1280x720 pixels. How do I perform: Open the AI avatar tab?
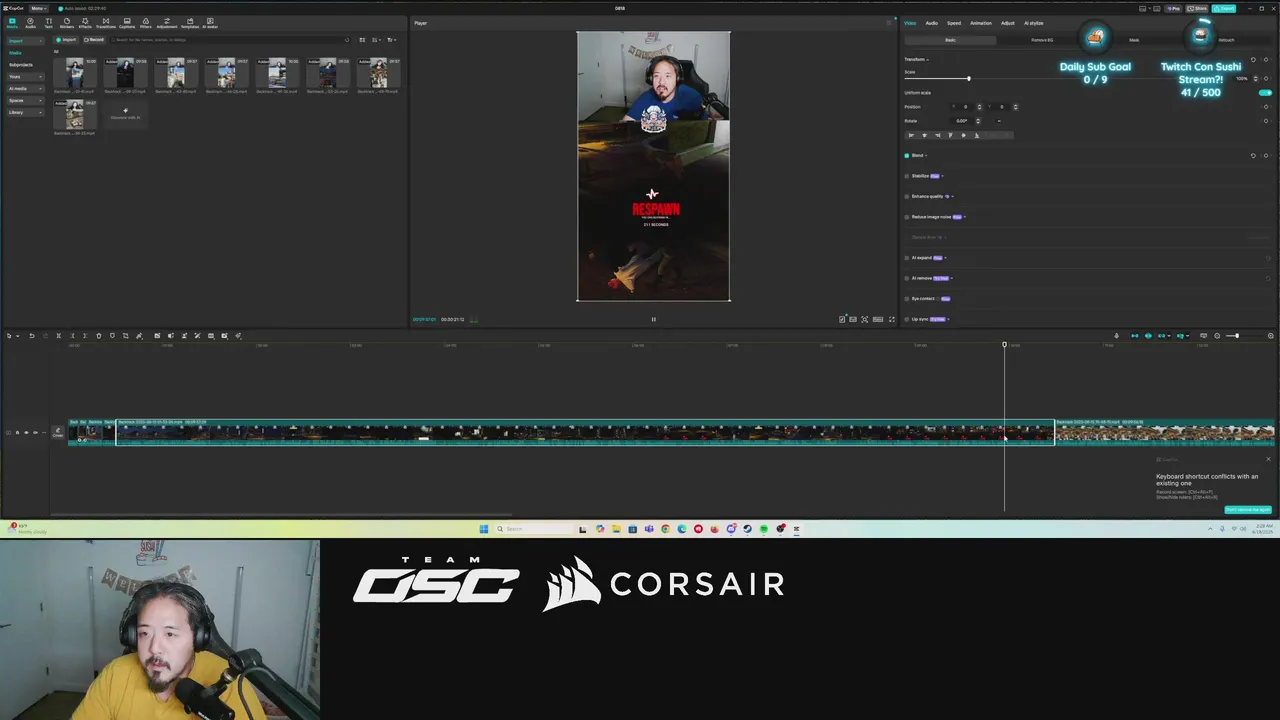[210, 23]
